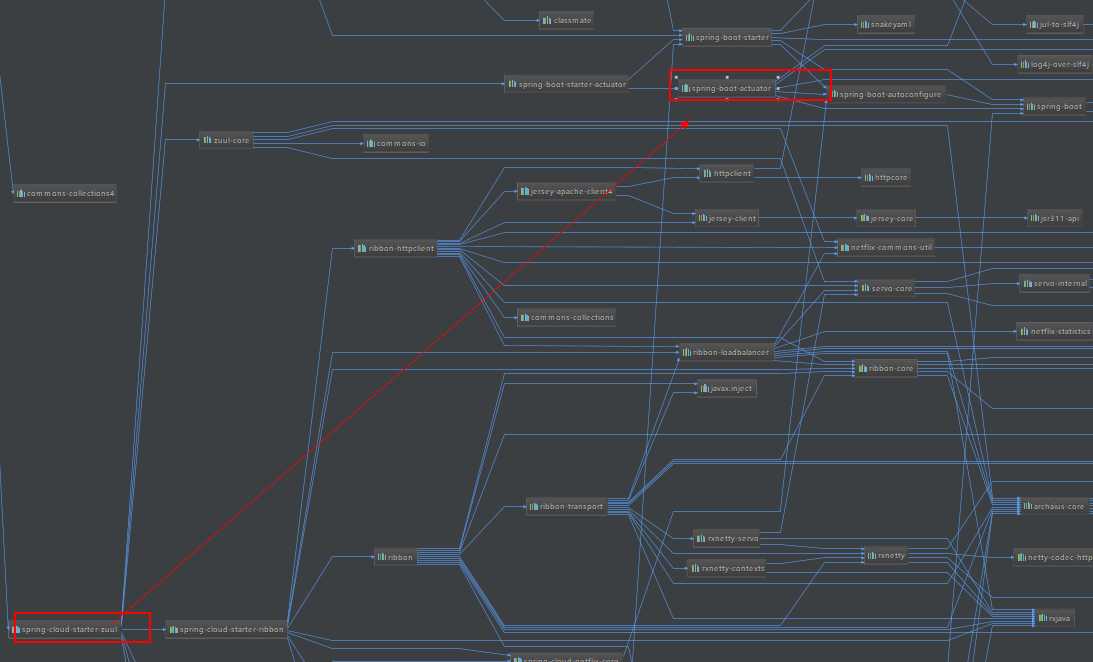Click the commons-collections4 library icon
This screenshot has width=1093, height=662.
tap(20, 193)
